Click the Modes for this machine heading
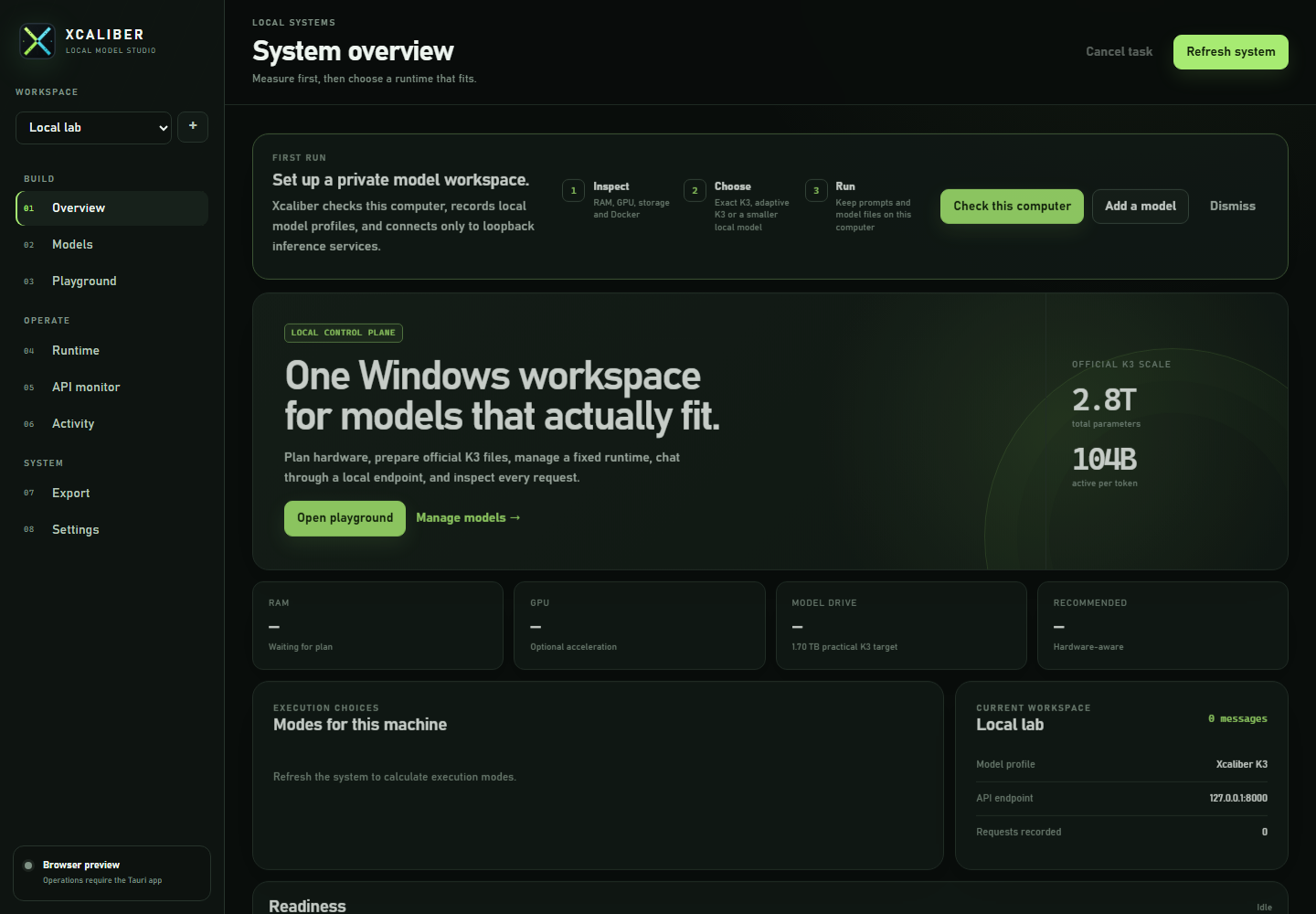1316x914 pixels. [360, 725]
